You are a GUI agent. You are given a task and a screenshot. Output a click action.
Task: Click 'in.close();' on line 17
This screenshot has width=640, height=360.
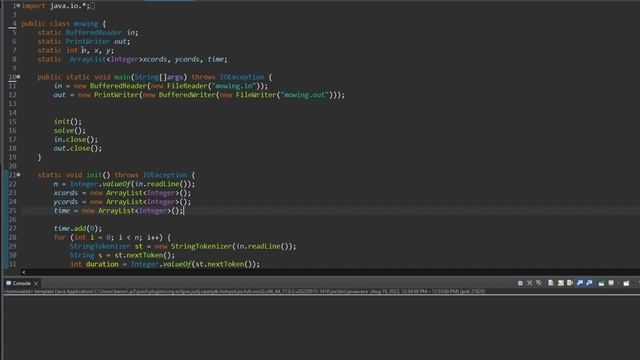[76, 140]
